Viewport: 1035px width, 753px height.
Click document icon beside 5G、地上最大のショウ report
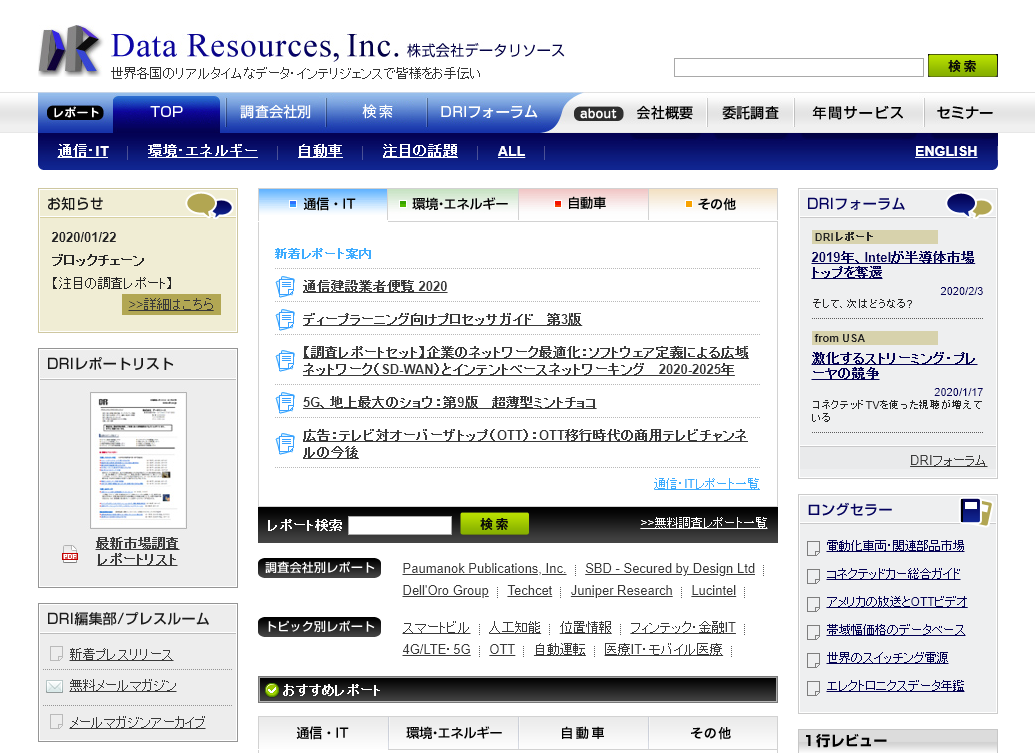click(285, 402)
